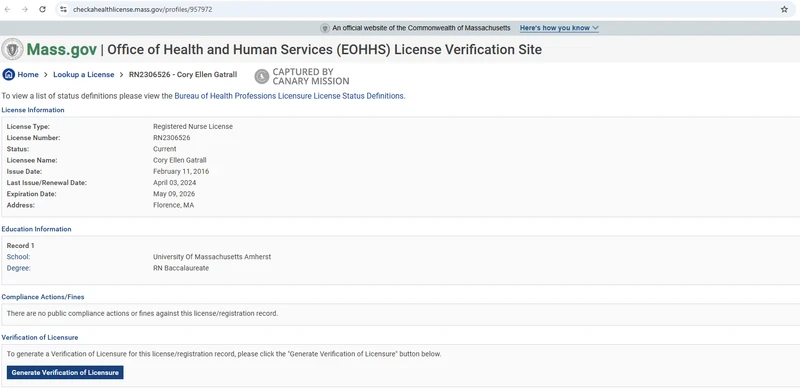Open the "Lookup a License" breadcrumb link

[x=84, y=75]
